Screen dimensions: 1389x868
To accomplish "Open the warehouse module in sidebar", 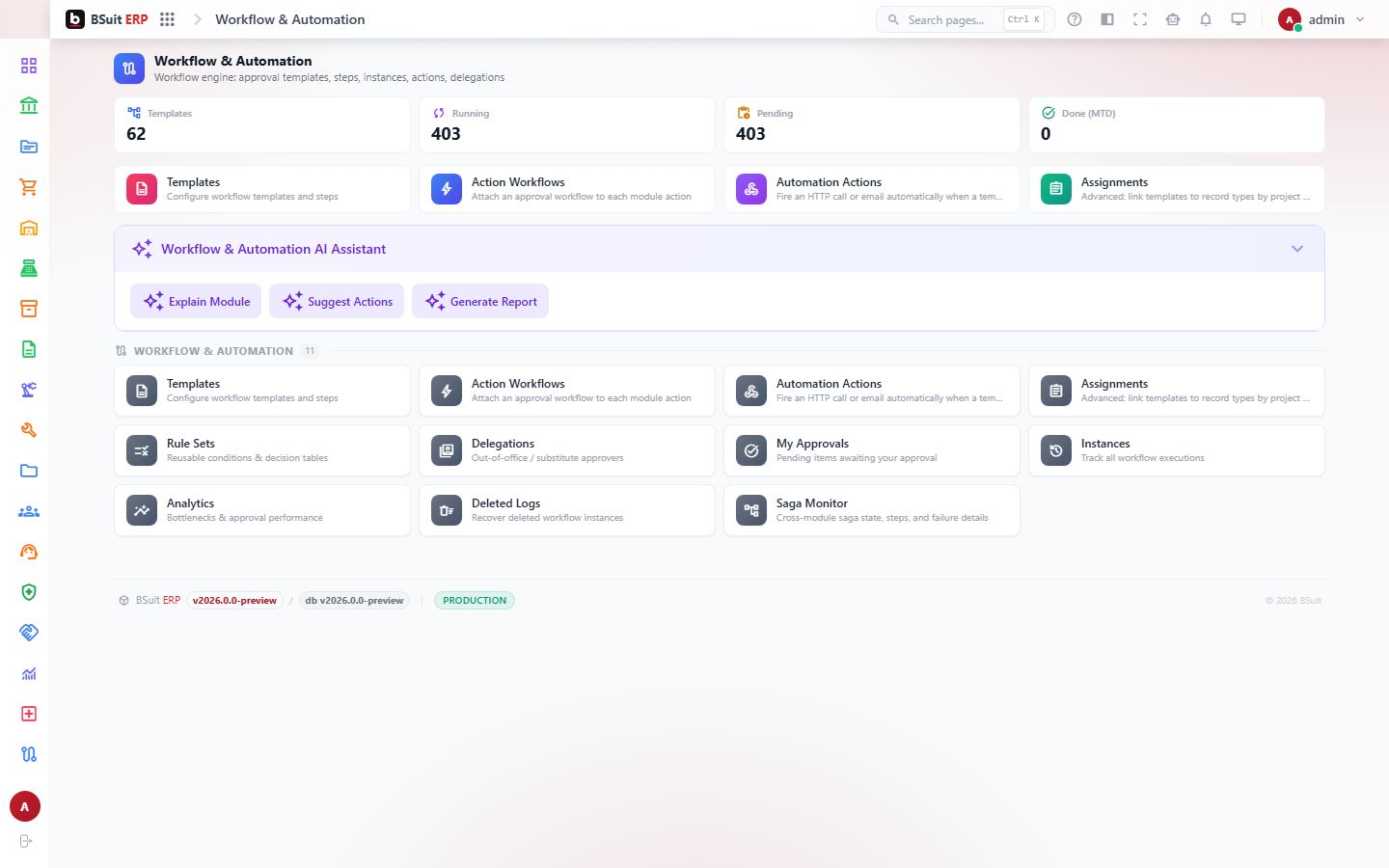I will pos(29,228).
